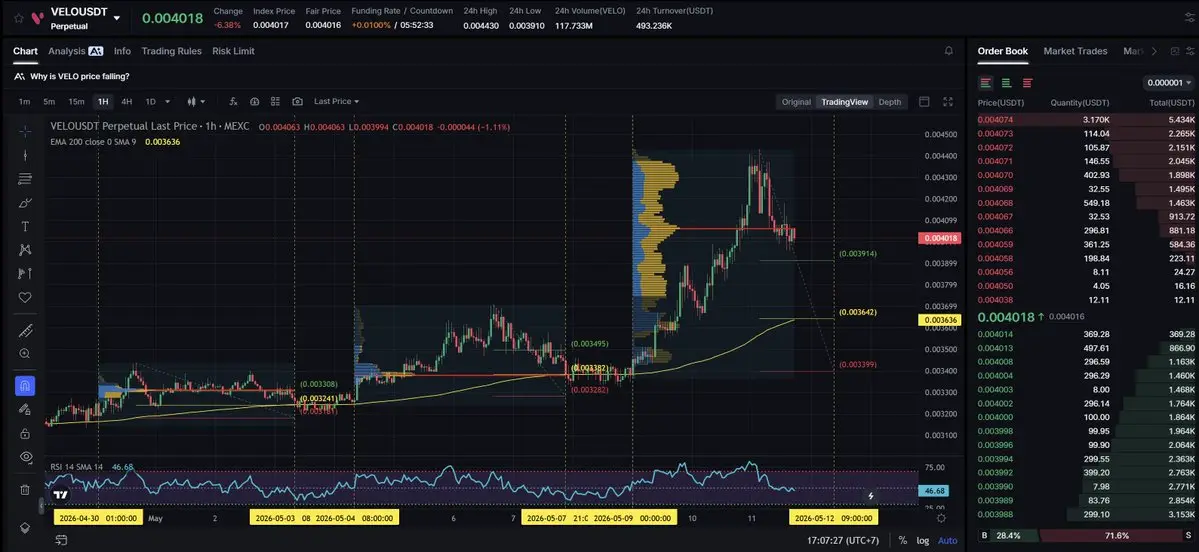This screenshot has height=552, width=1199.
Task: Select the text annotation tool
Action: 25,226
